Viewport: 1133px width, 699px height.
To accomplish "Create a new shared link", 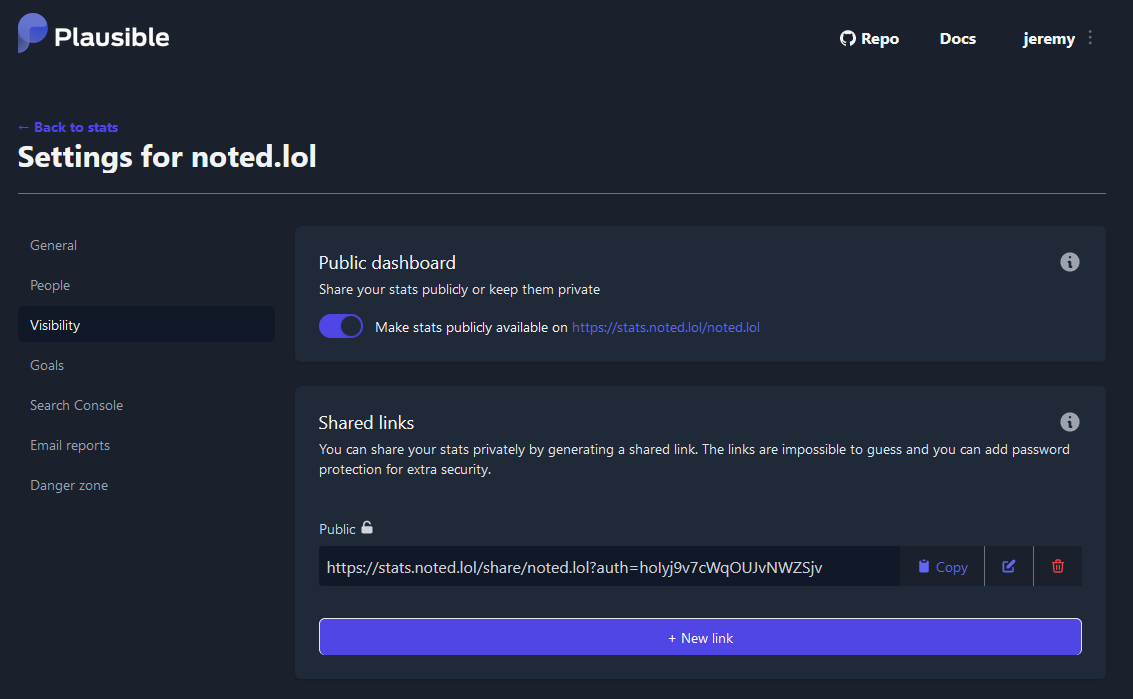I will tap(700, 637).
